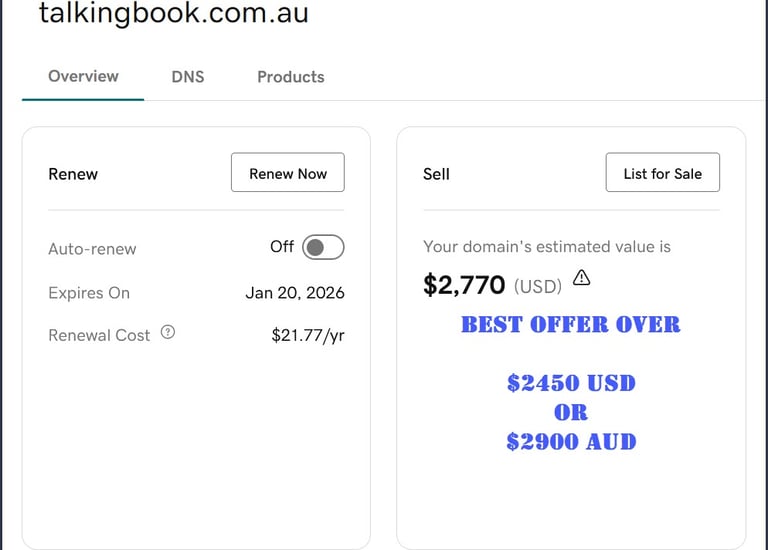Click the List for Sale button
This screenshot has width=768, height=550.
pyautogui.click(x=662, y=173)
